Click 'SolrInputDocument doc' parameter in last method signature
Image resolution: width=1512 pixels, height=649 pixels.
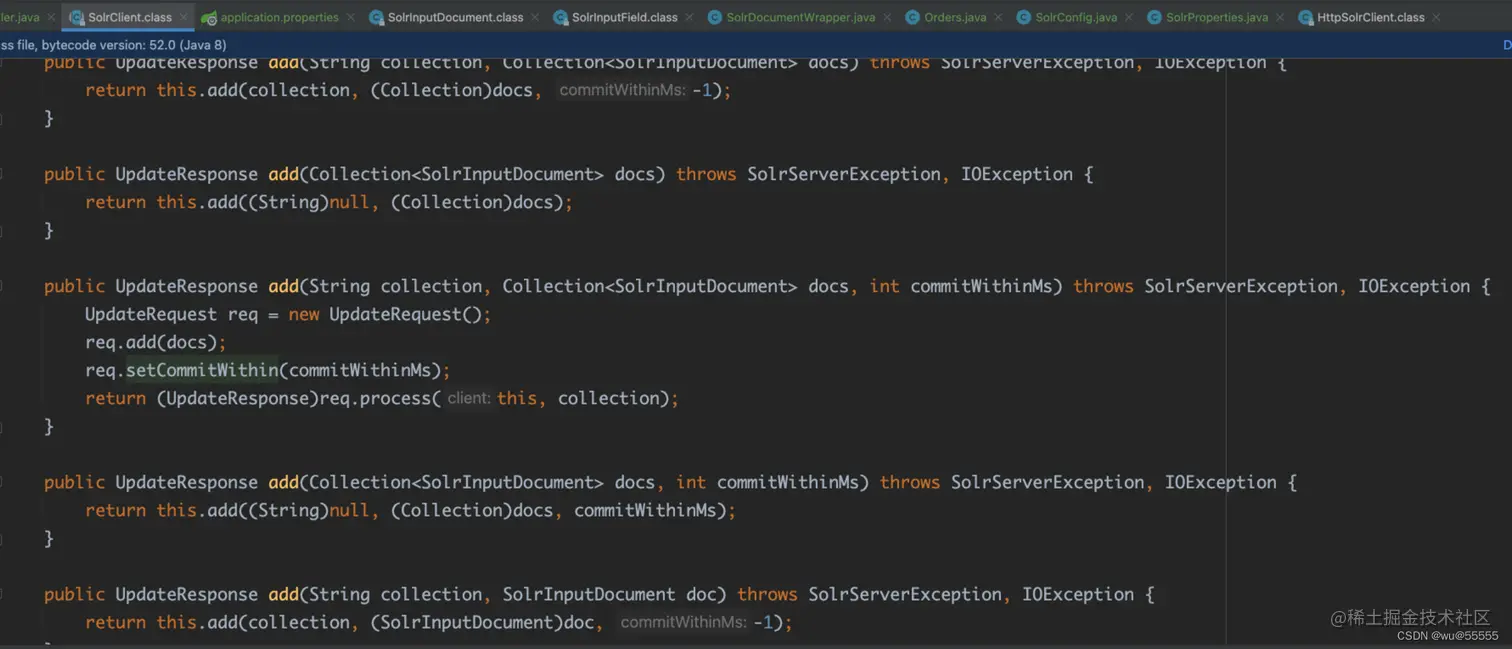(x=609, y=594)
